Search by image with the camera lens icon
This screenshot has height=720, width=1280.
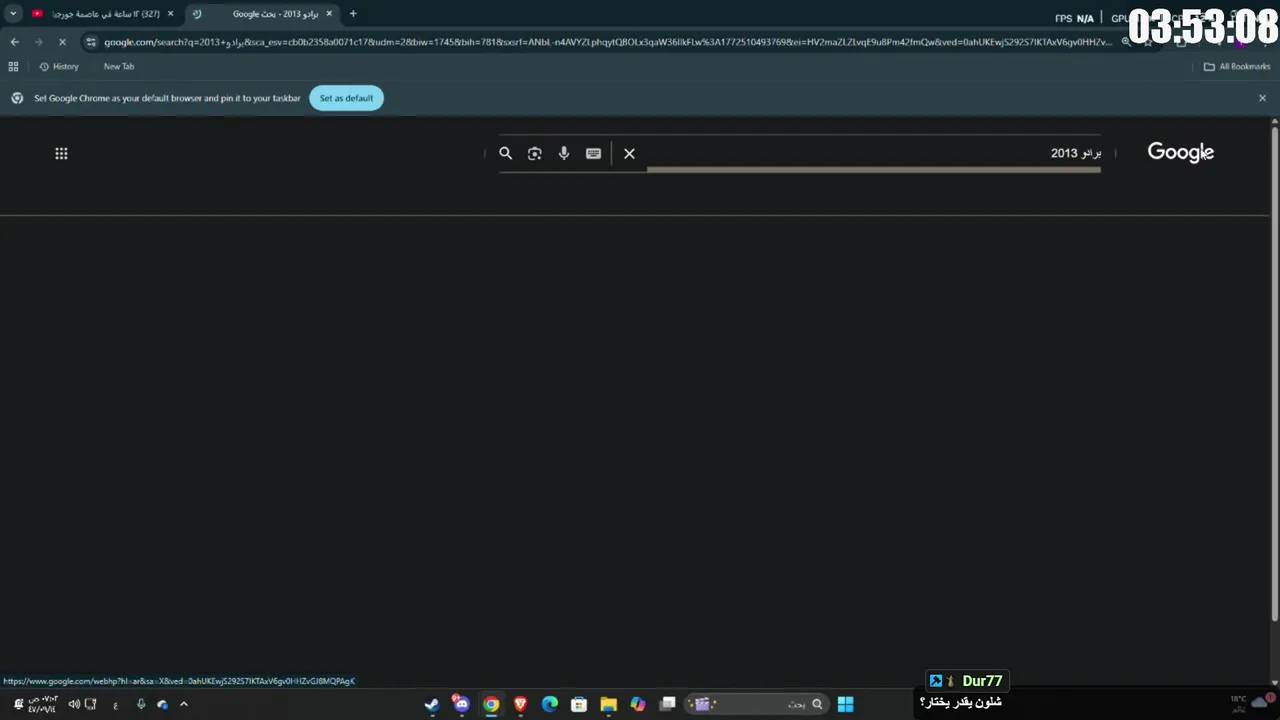pos(535,153)
